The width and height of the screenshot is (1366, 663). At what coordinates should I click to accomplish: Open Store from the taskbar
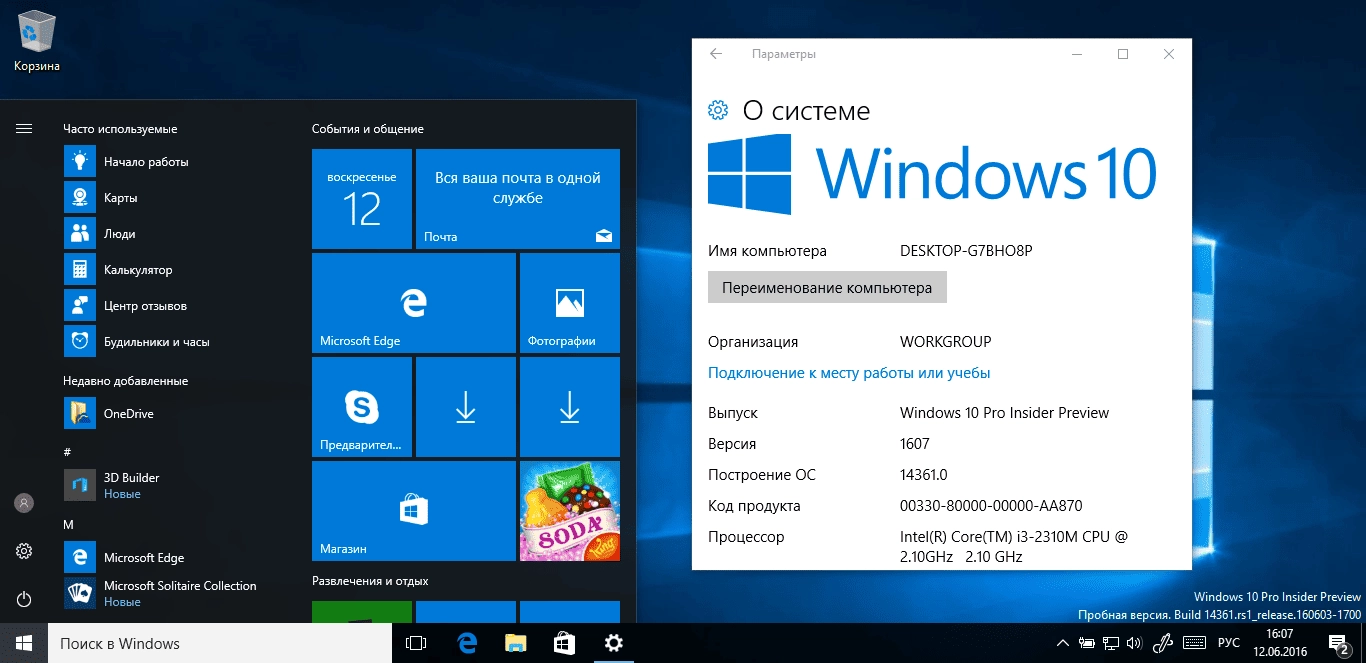click(x=564, y=643)
